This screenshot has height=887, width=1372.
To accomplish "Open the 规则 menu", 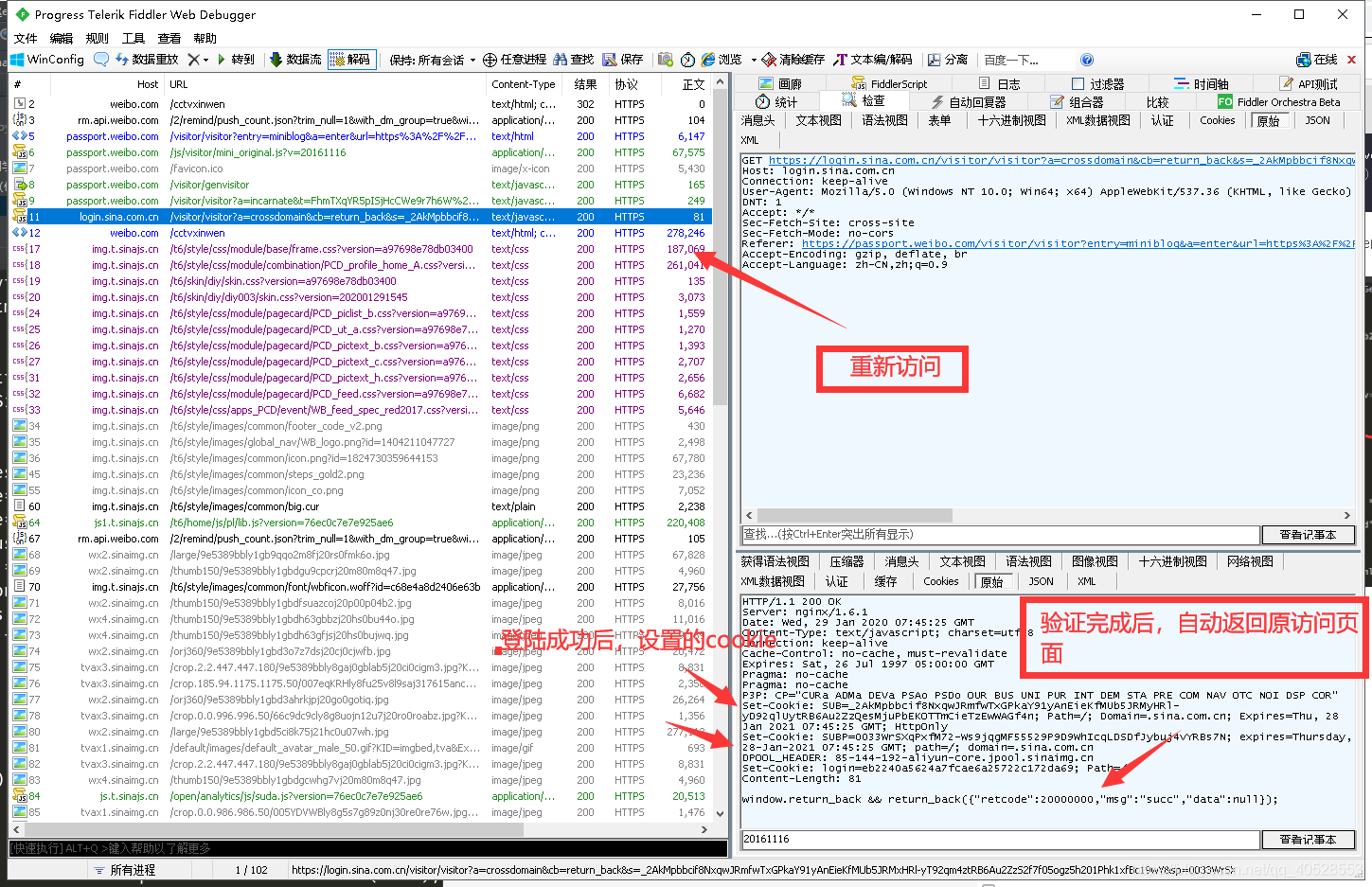I will coord(97,39).
